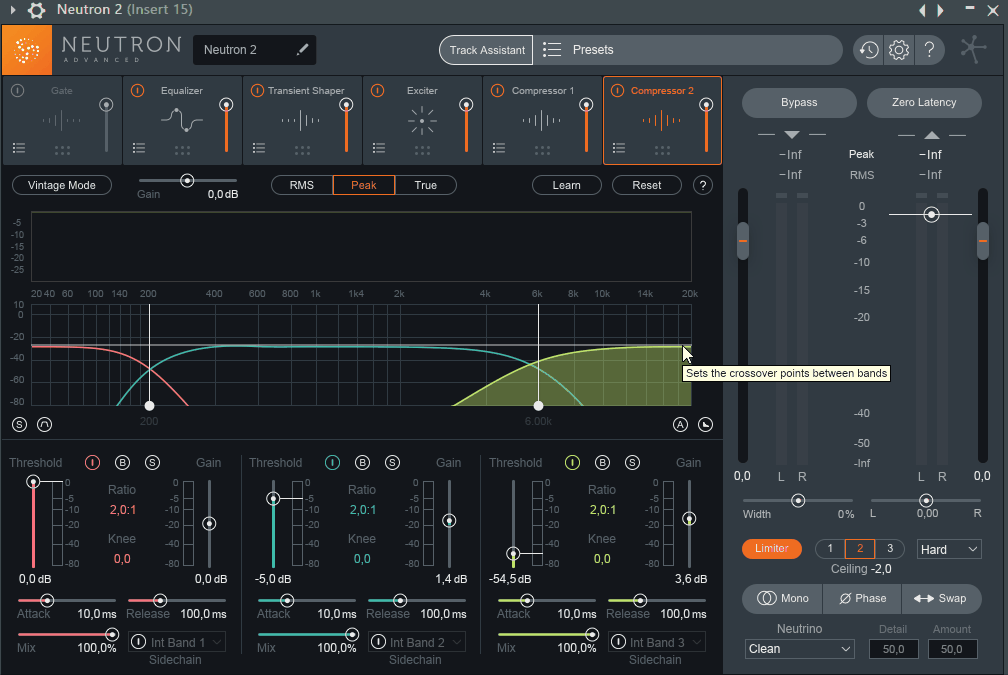Open the Gate module preset list icon
The width and height of the screenshot is (1008, 675).
tap(19, 148)
